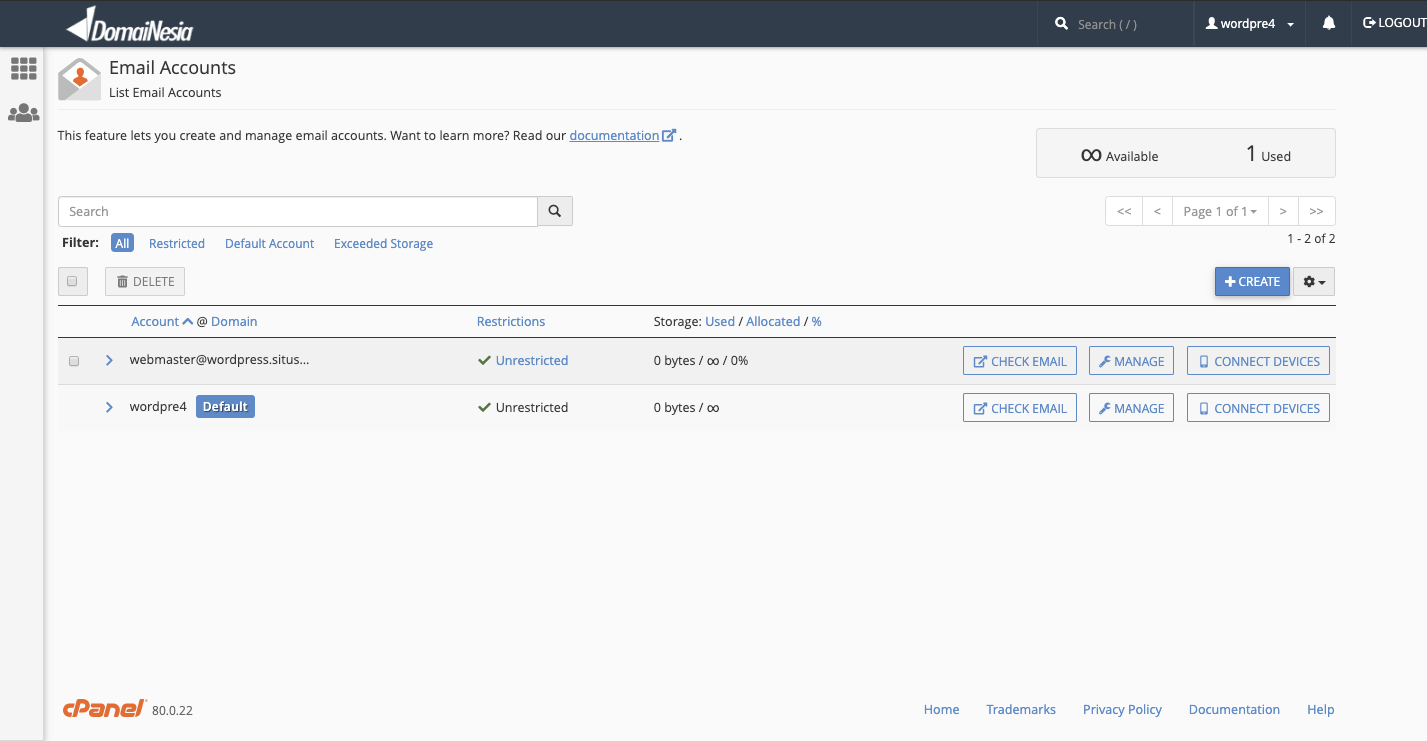Select the Exceeded Storage filter

[383, 243]
